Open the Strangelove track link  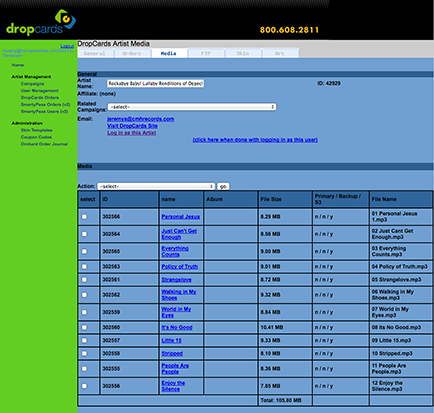click(176, 280)
